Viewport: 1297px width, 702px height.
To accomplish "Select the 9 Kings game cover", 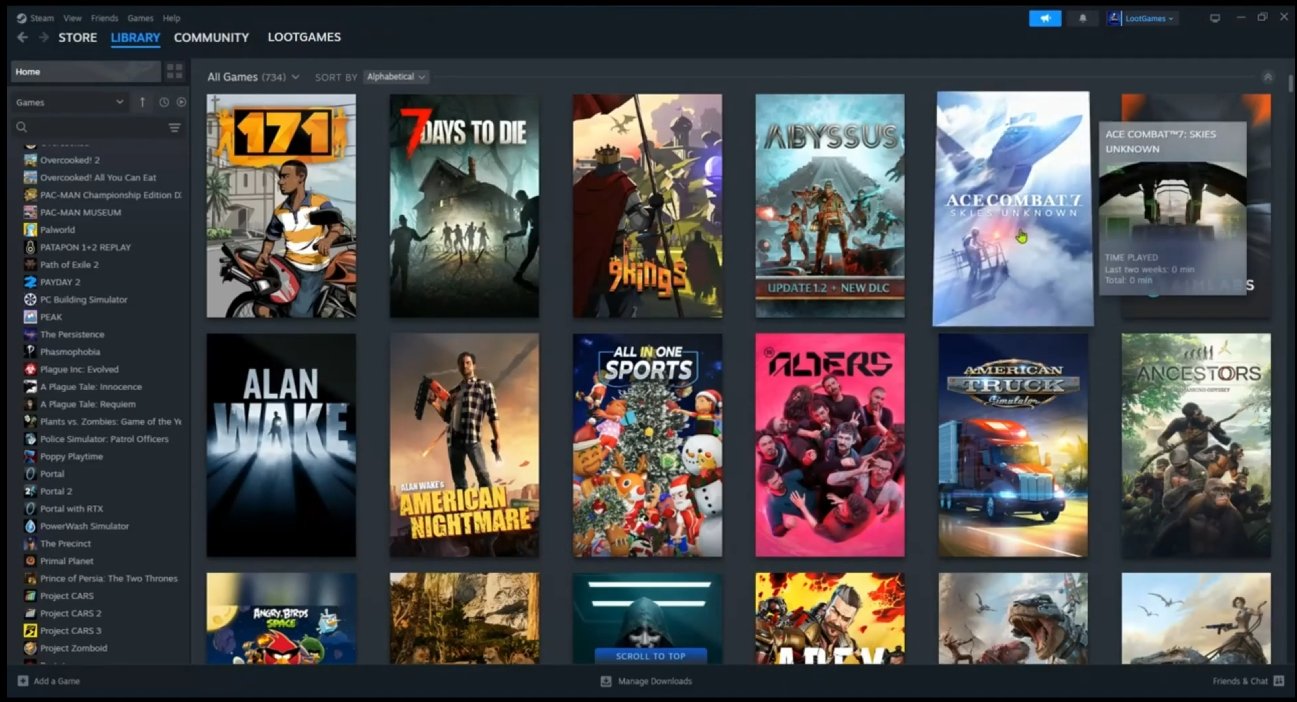I will (x=647, y=206).
